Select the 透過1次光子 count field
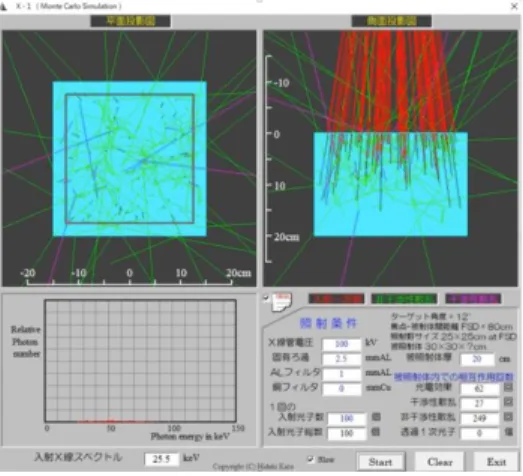The image size is (523, 476). [479, 433]
